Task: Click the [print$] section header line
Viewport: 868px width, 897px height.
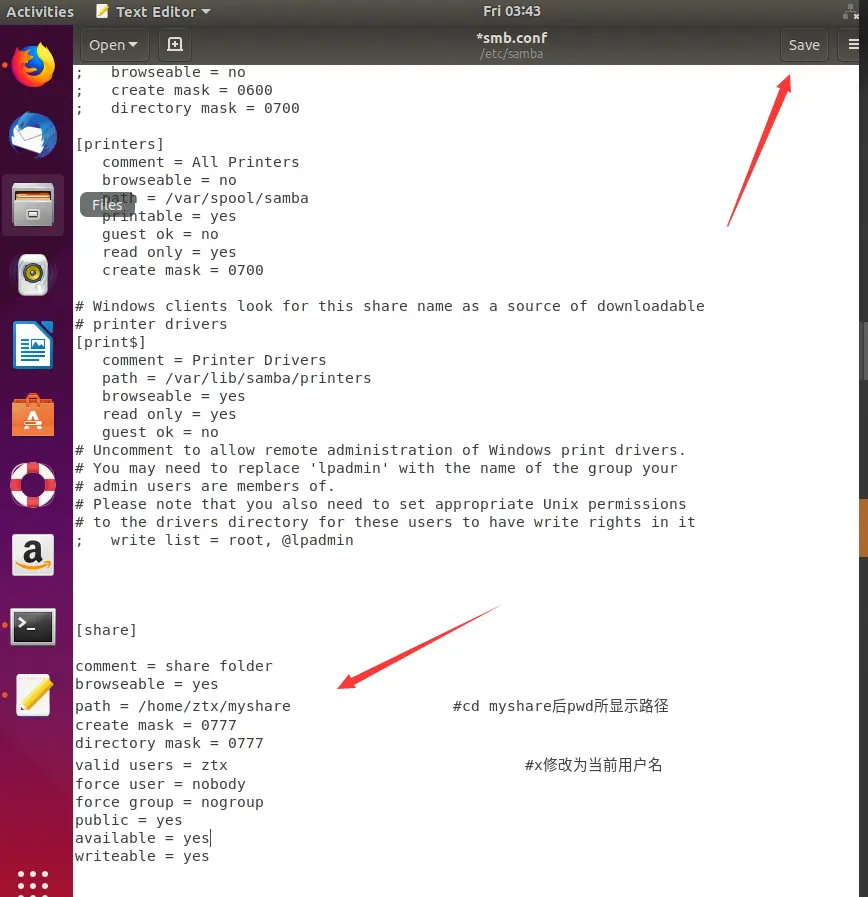Action: click(111, 342)
